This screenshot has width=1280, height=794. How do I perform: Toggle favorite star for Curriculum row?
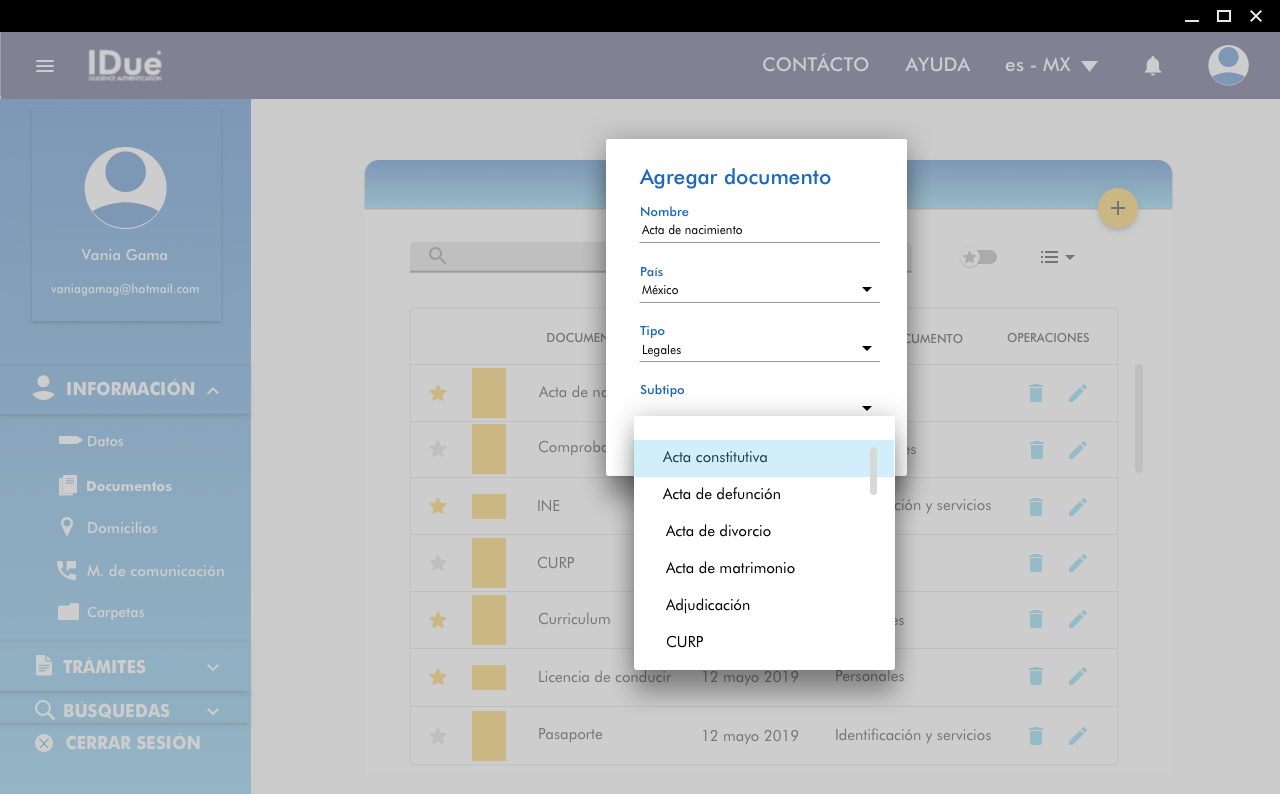pos(437,620)
